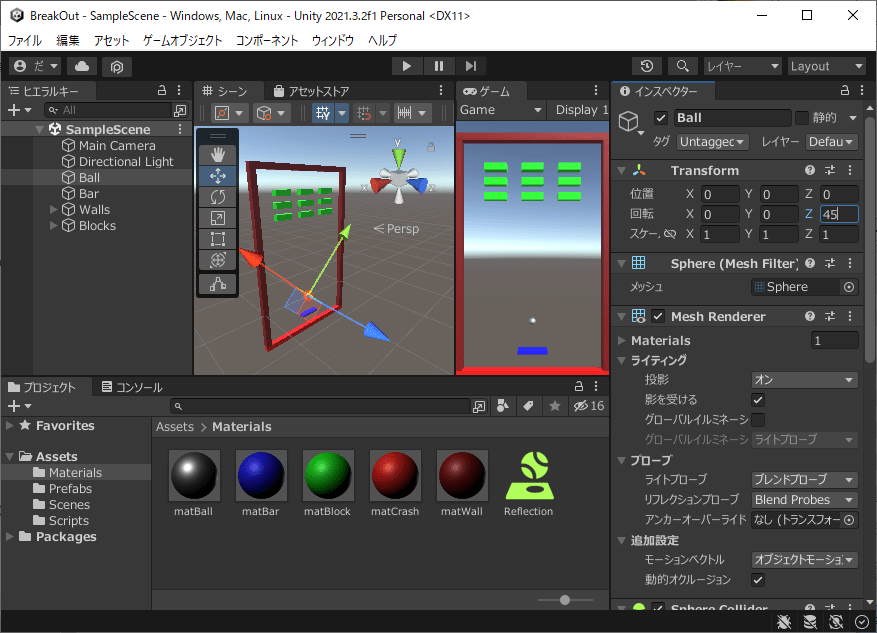Viewport: 877px width, 633px height.
Task: Toggle scale proportions link
Action: pyautogui.click(x=670, y=234)
